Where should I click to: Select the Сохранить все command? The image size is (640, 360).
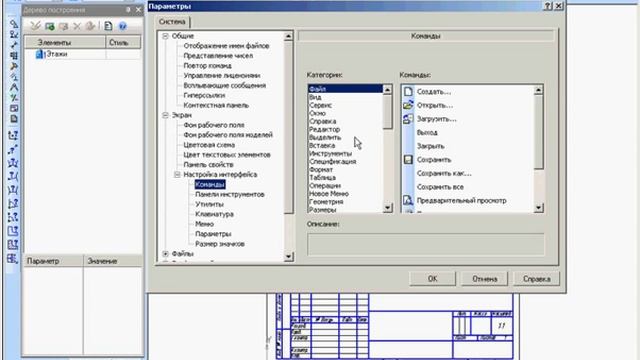click(x=440, y=187)
